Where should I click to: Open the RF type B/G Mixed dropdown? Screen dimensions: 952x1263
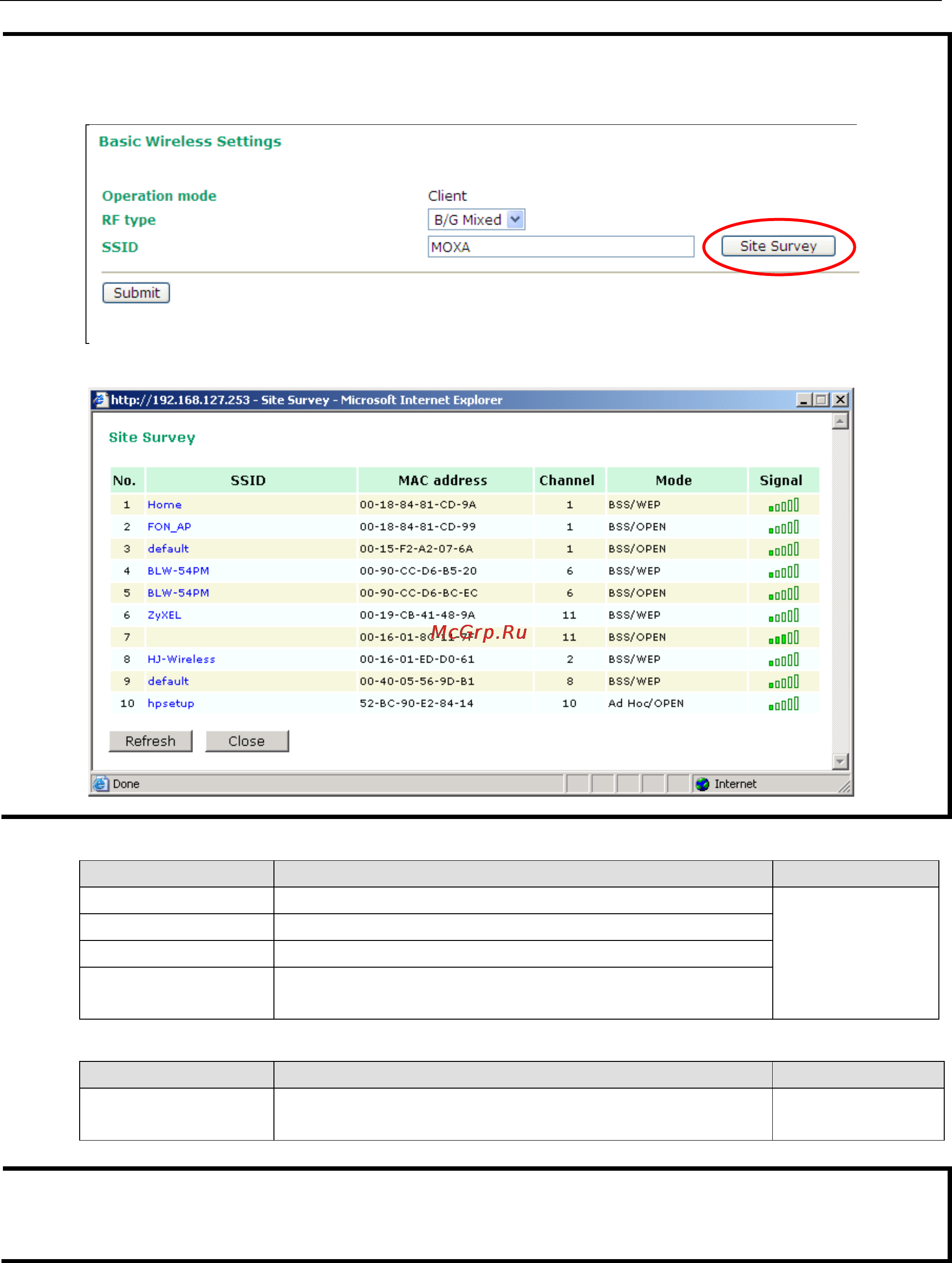[476, 219]
